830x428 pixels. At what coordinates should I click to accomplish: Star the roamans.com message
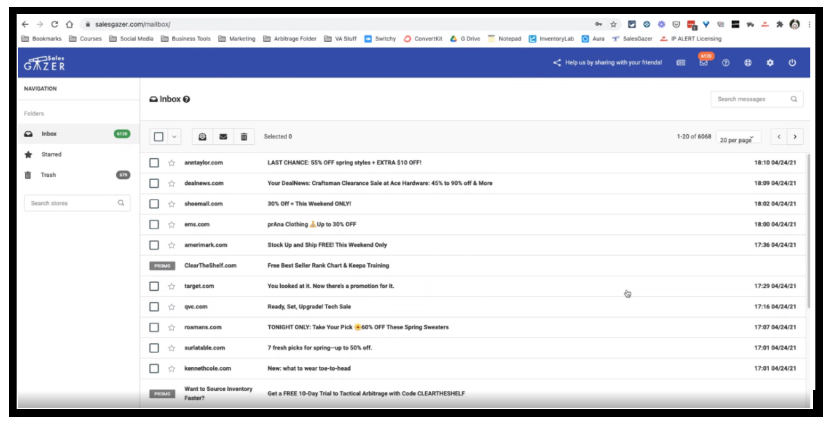click(172, 327)
